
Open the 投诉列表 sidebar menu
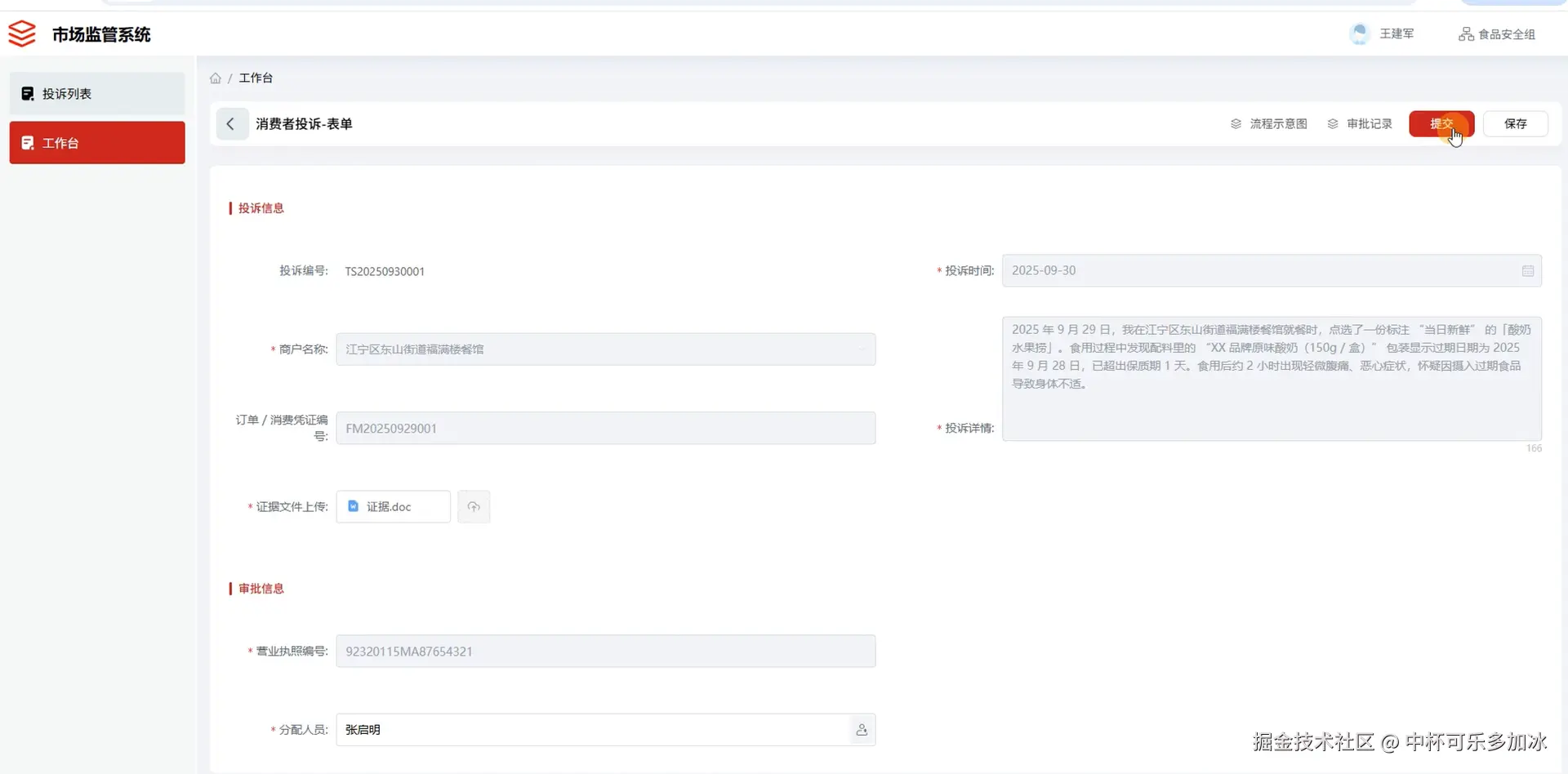pyautogui.click(x=97, y=94)
